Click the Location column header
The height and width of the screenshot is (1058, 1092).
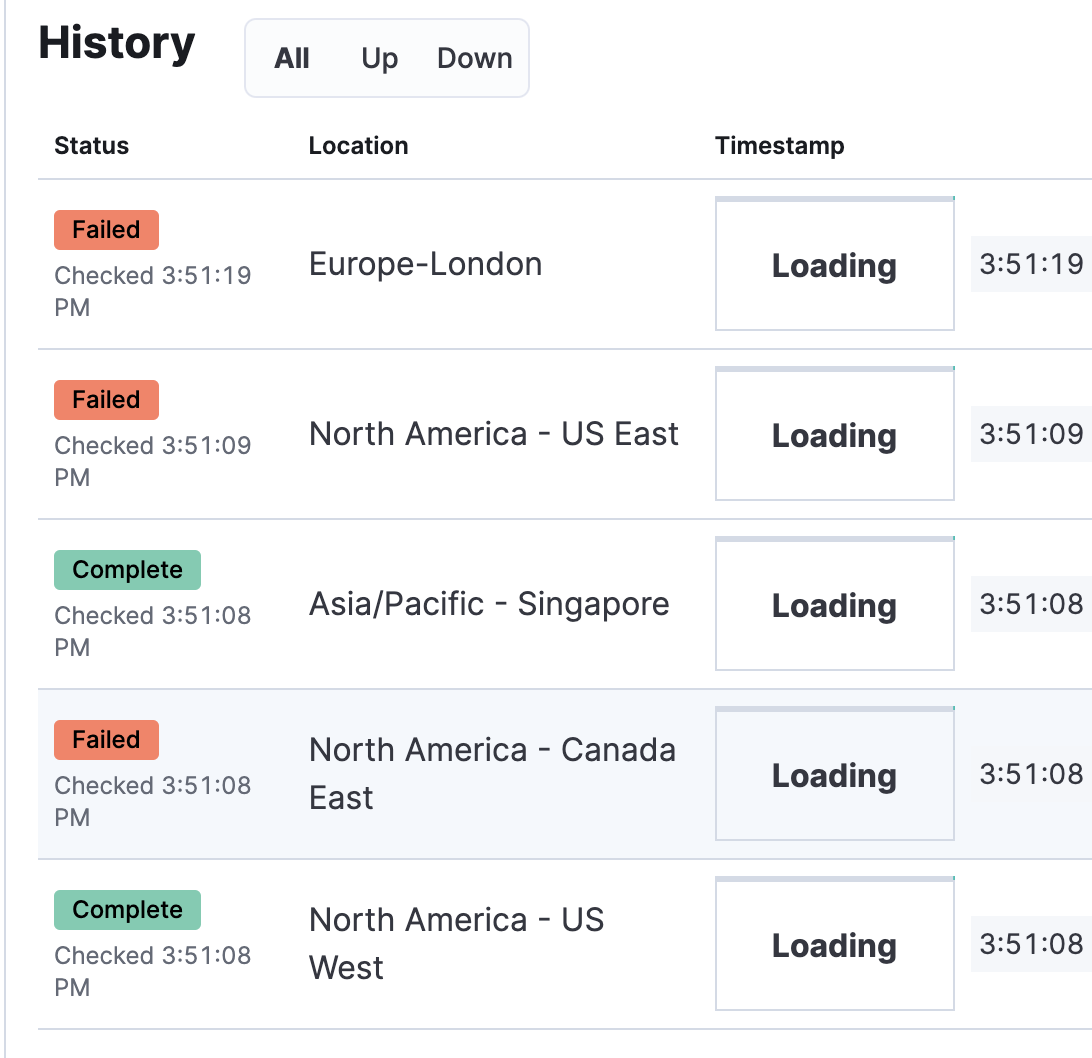[358, 146]
